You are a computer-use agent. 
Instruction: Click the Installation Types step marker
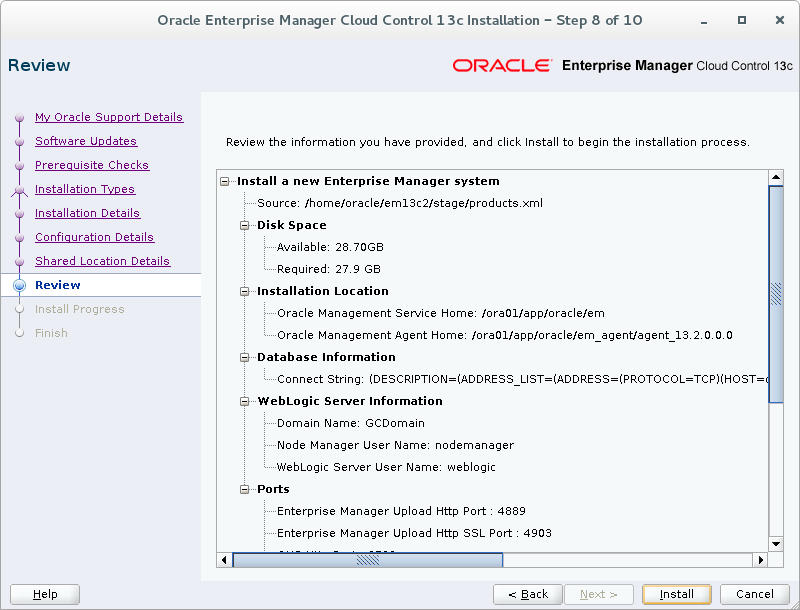point(19,190)
